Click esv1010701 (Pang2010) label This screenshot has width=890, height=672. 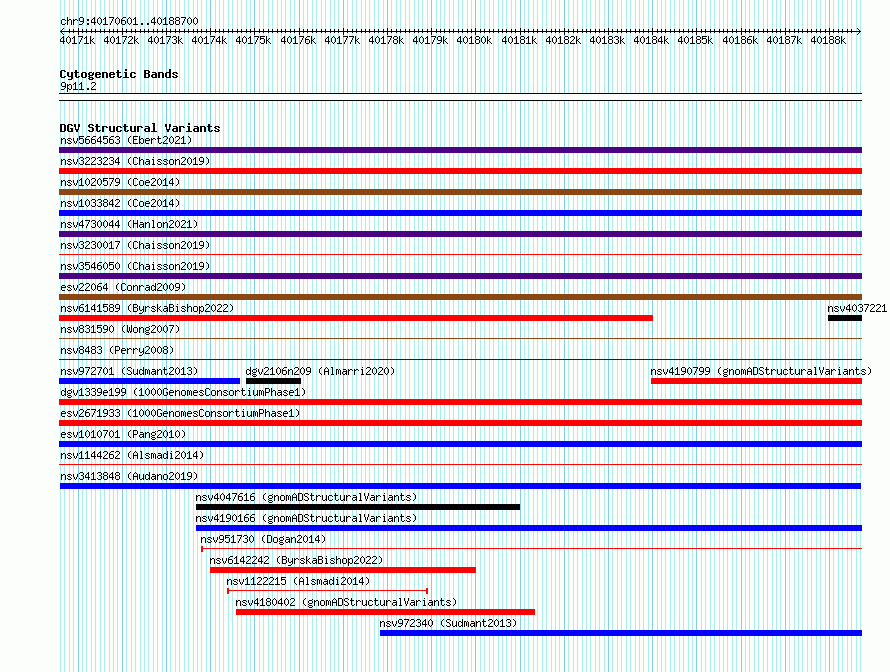point(123,434)
